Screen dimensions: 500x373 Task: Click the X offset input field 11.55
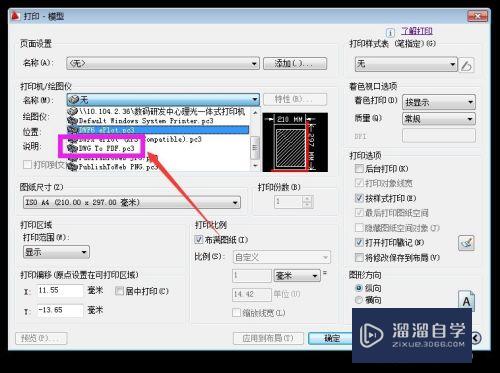(x=60, y=291)
